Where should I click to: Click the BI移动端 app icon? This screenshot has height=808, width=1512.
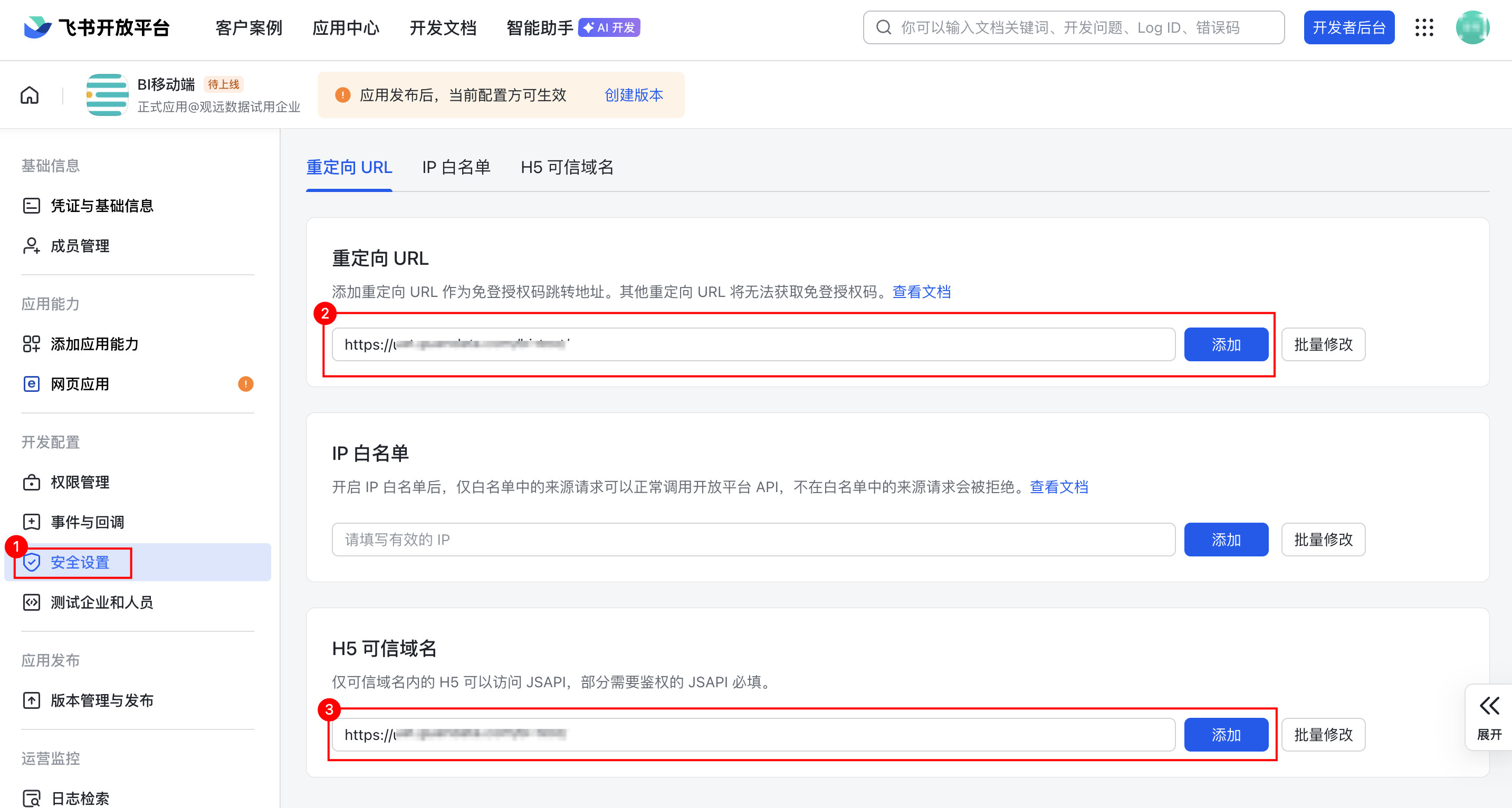[x=107, y=95]
